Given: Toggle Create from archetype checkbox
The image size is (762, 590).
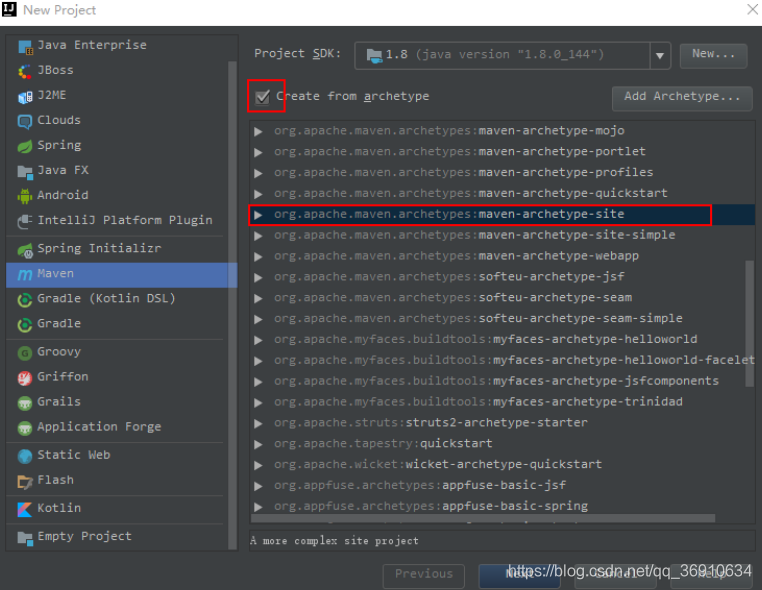Looking at the screenshot, I should [x=263, y=97].
